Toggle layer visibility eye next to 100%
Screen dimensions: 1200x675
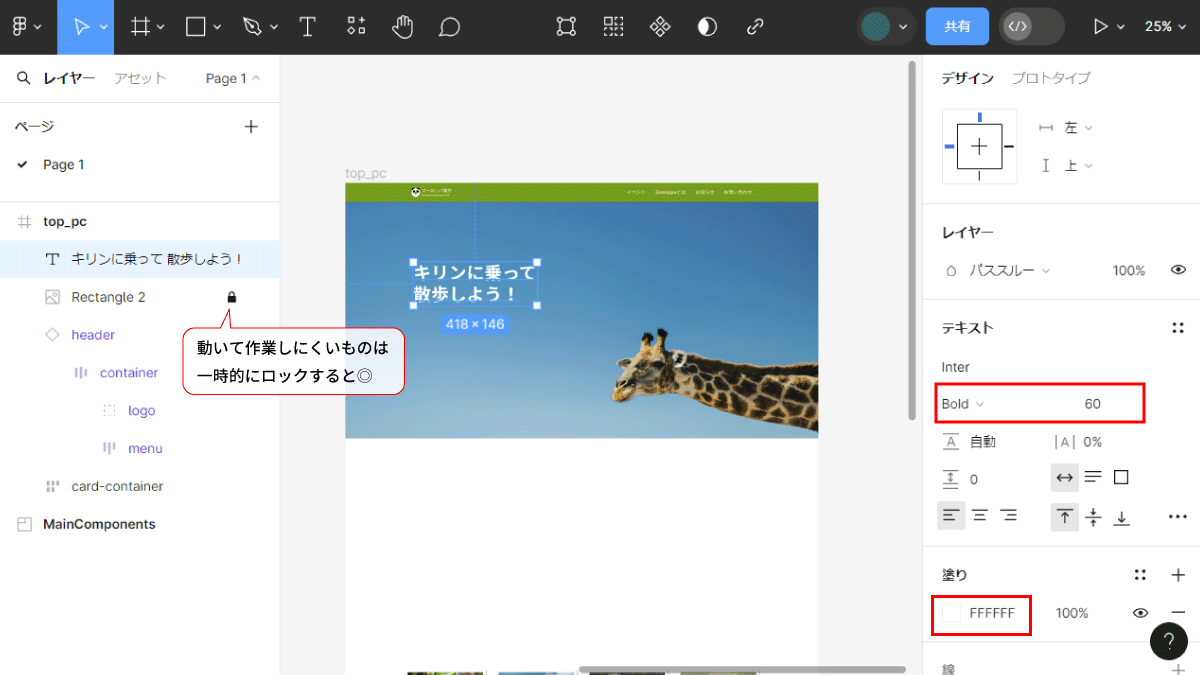[1178, 270]
